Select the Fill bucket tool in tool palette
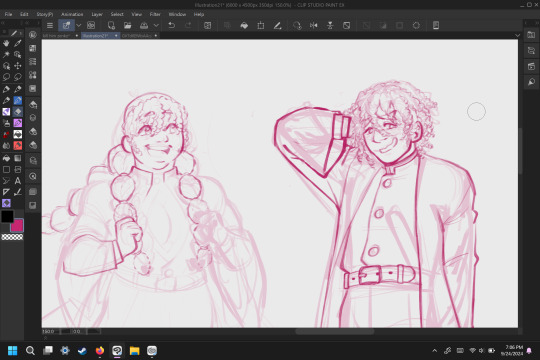540x360 pixels. click(x=6, y=158)
